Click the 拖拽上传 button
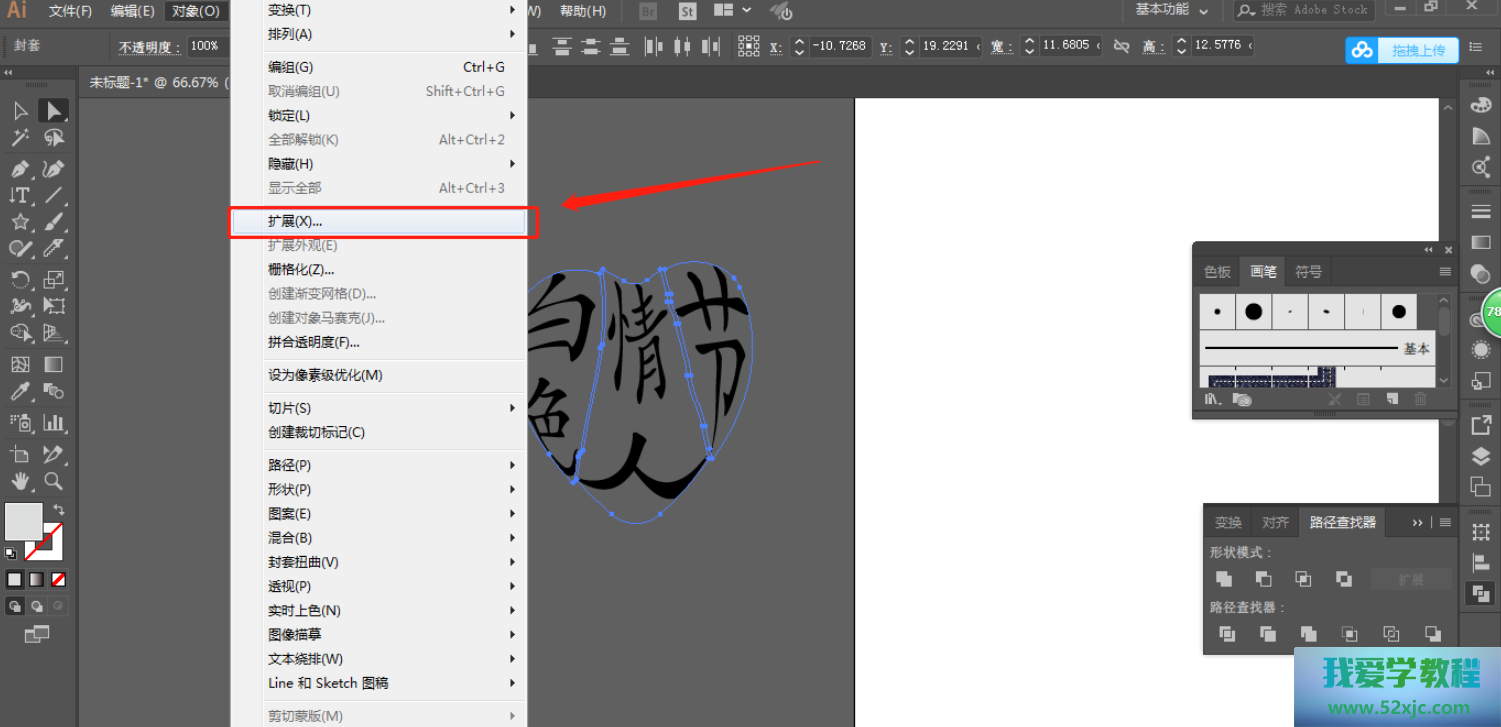The width and height of the screenshot is (1501, 727). point(1401,50)
